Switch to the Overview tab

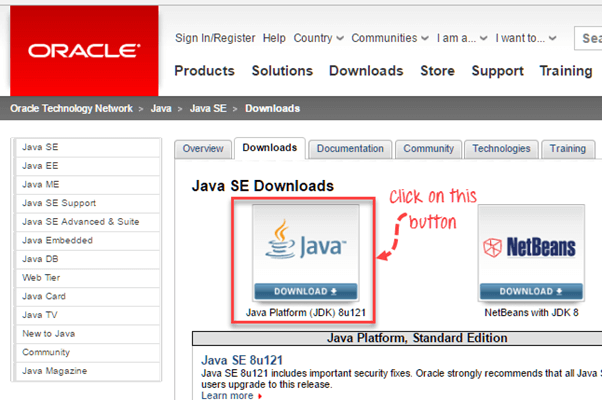pyautogui.click(x=202, y=148)
